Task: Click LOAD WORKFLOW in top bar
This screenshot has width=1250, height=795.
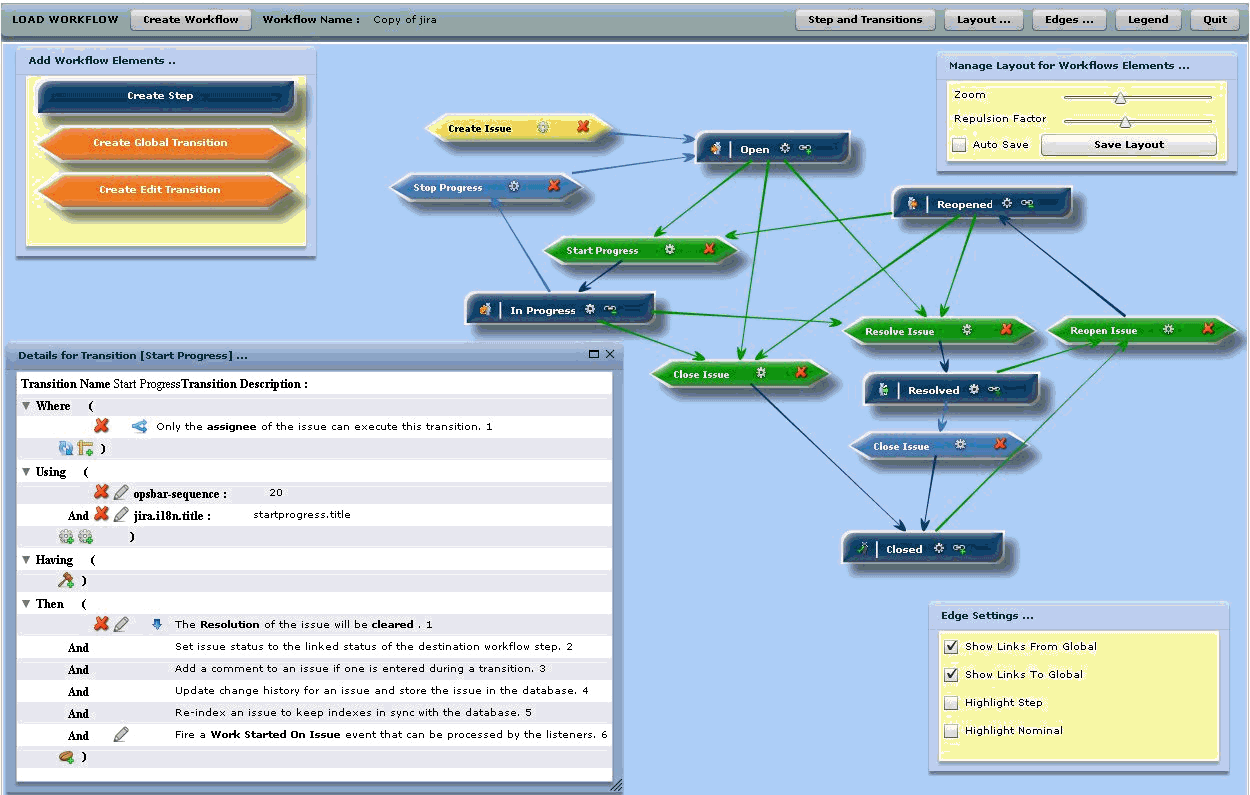Action: pyautogui.click(x=65, y=19)
